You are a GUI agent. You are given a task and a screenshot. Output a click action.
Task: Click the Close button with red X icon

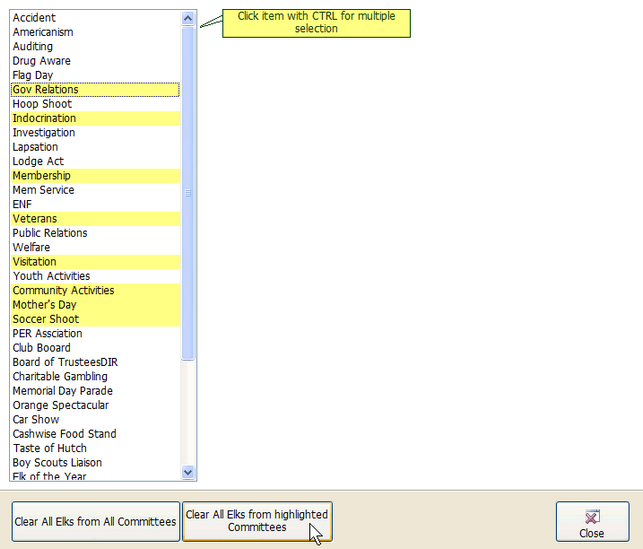(592, 522)
